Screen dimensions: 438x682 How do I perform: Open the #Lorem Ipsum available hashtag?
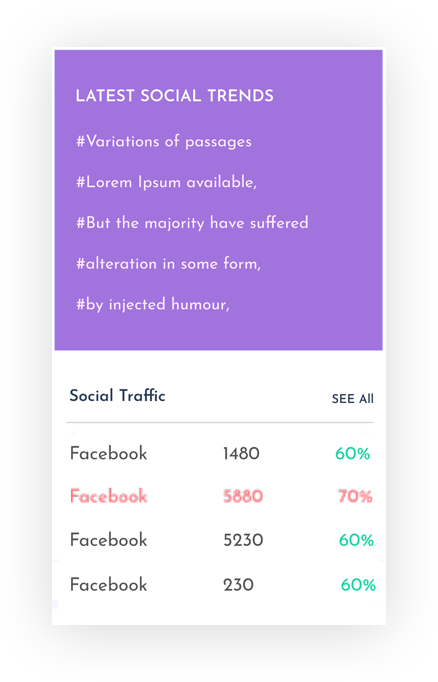(167, 182)
